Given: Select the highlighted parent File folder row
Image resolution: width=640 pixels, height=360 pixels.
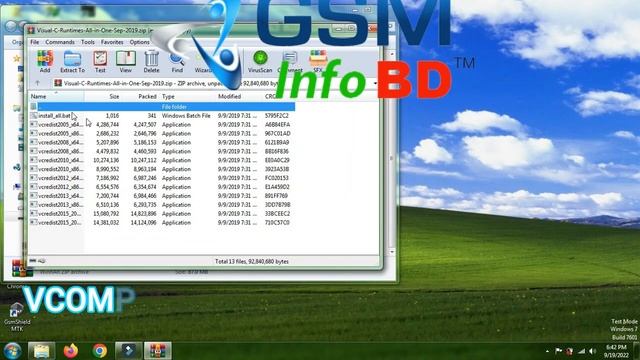Looking at the screenshot, I should [x=162, y=107].
